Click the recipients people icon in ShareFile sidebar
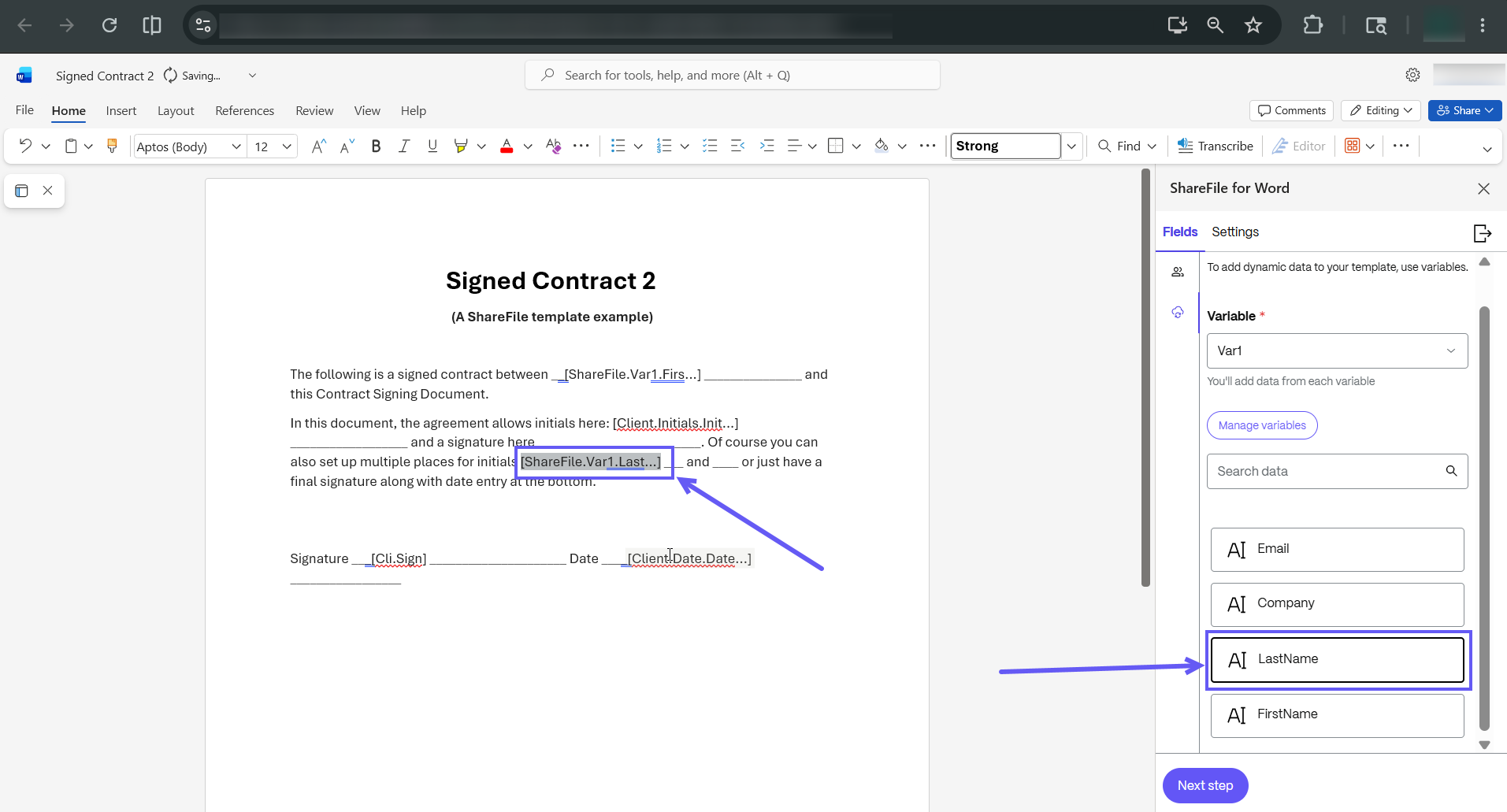 click(1178, 272)
